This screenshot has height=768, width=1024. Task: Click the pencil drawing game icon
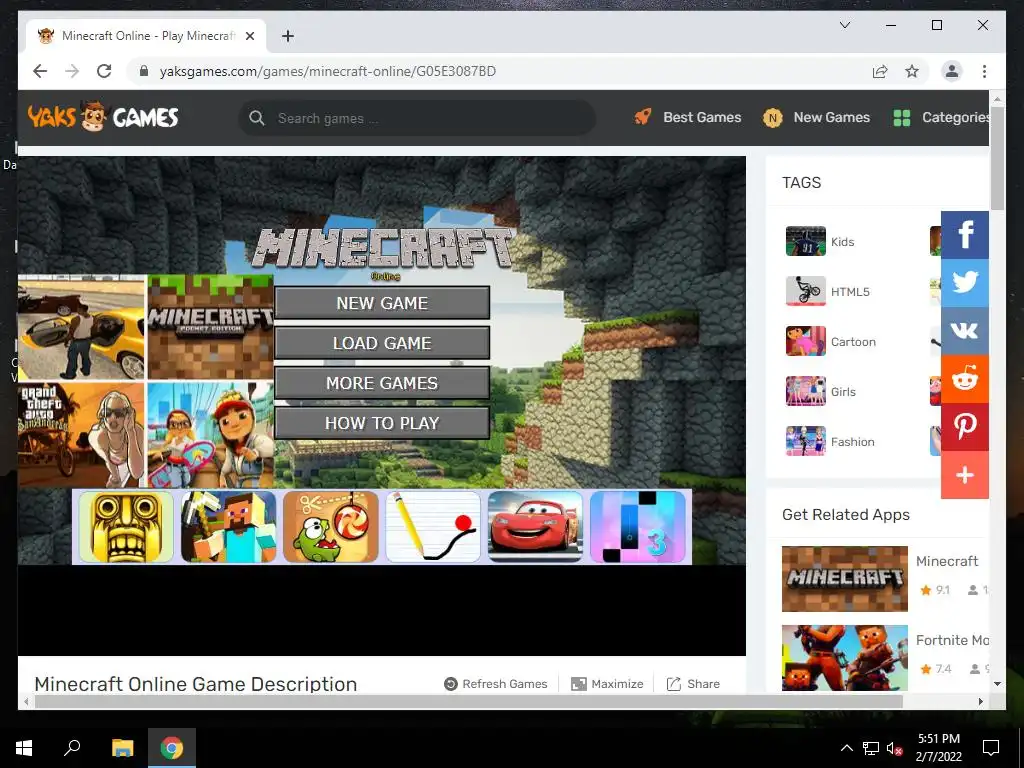tap(433, 527)
